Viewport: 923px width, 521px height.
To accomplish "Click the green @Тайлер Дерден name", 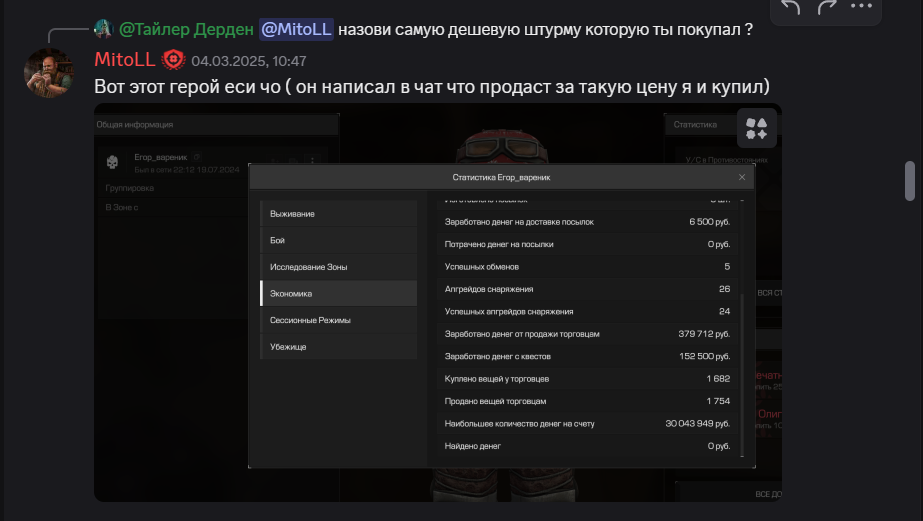I will point(186,29).
